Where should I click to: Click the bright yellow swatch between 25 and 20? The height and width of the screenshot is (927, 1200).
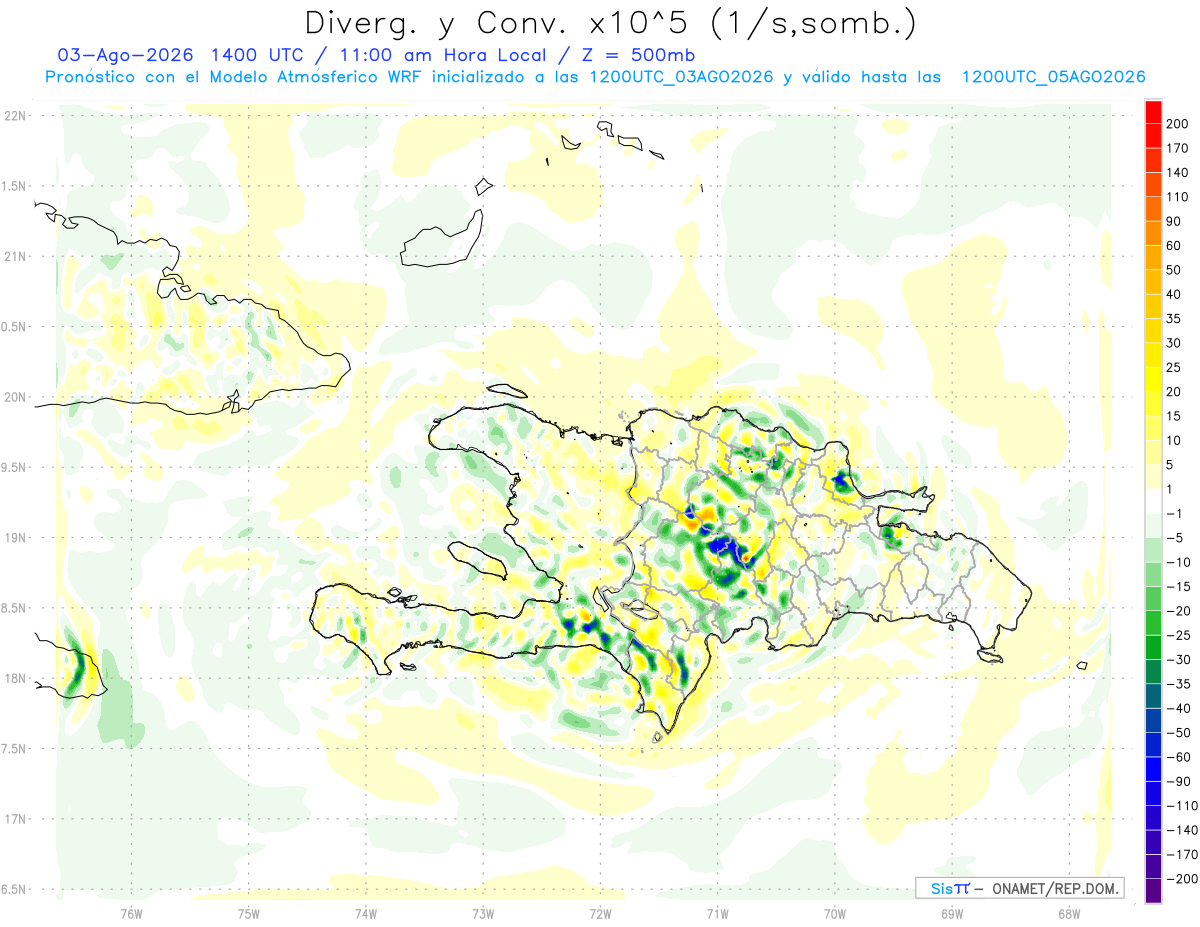point(1153,379)
